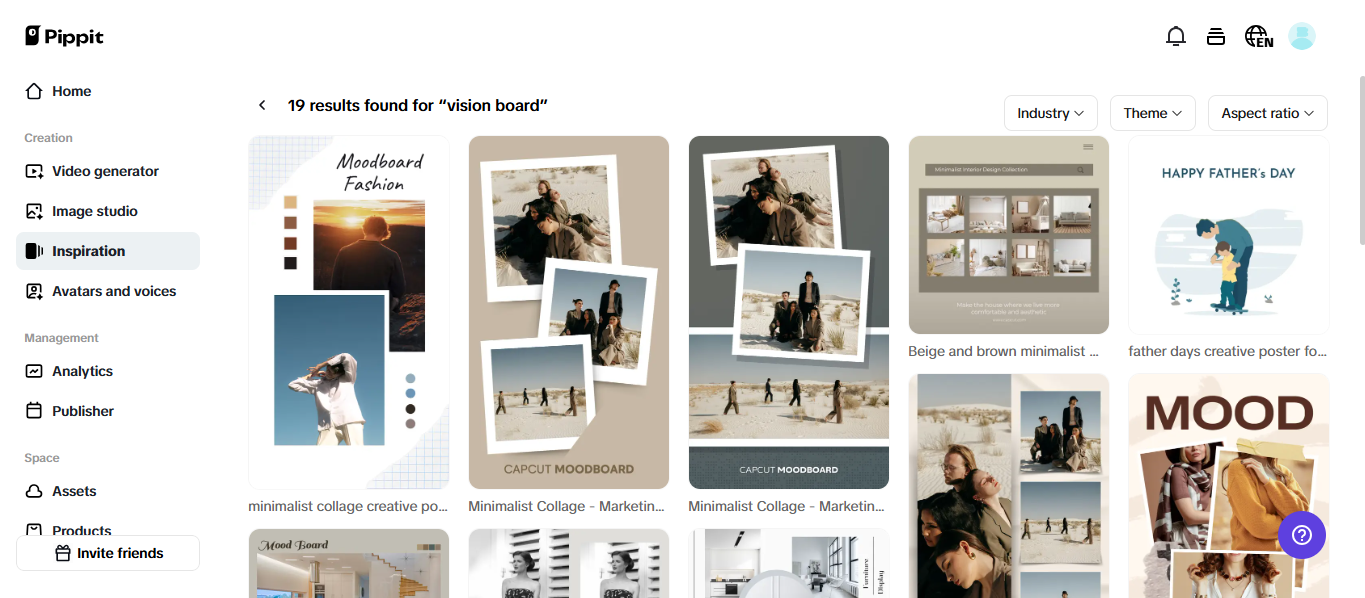This screenshot has height=598, width=1365.
Task: Open Avatars and voices page
Action: [108, 291]
